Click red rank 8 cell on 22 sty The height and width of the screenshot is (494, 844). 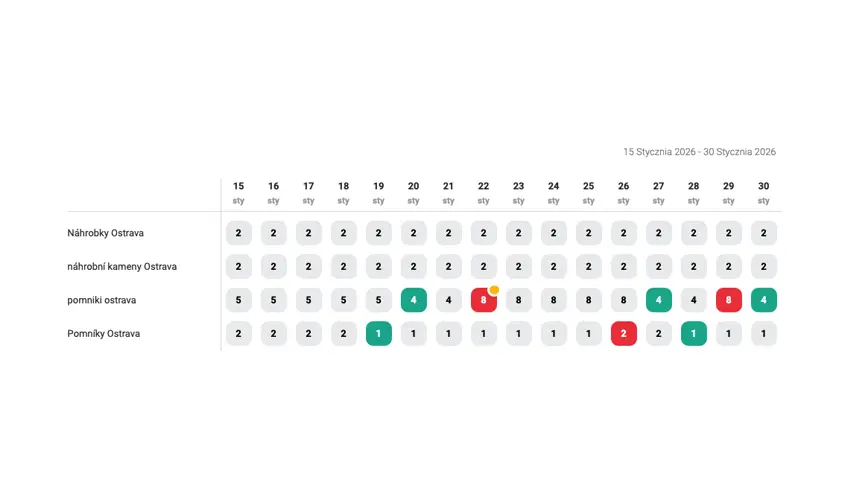(483, 300)
